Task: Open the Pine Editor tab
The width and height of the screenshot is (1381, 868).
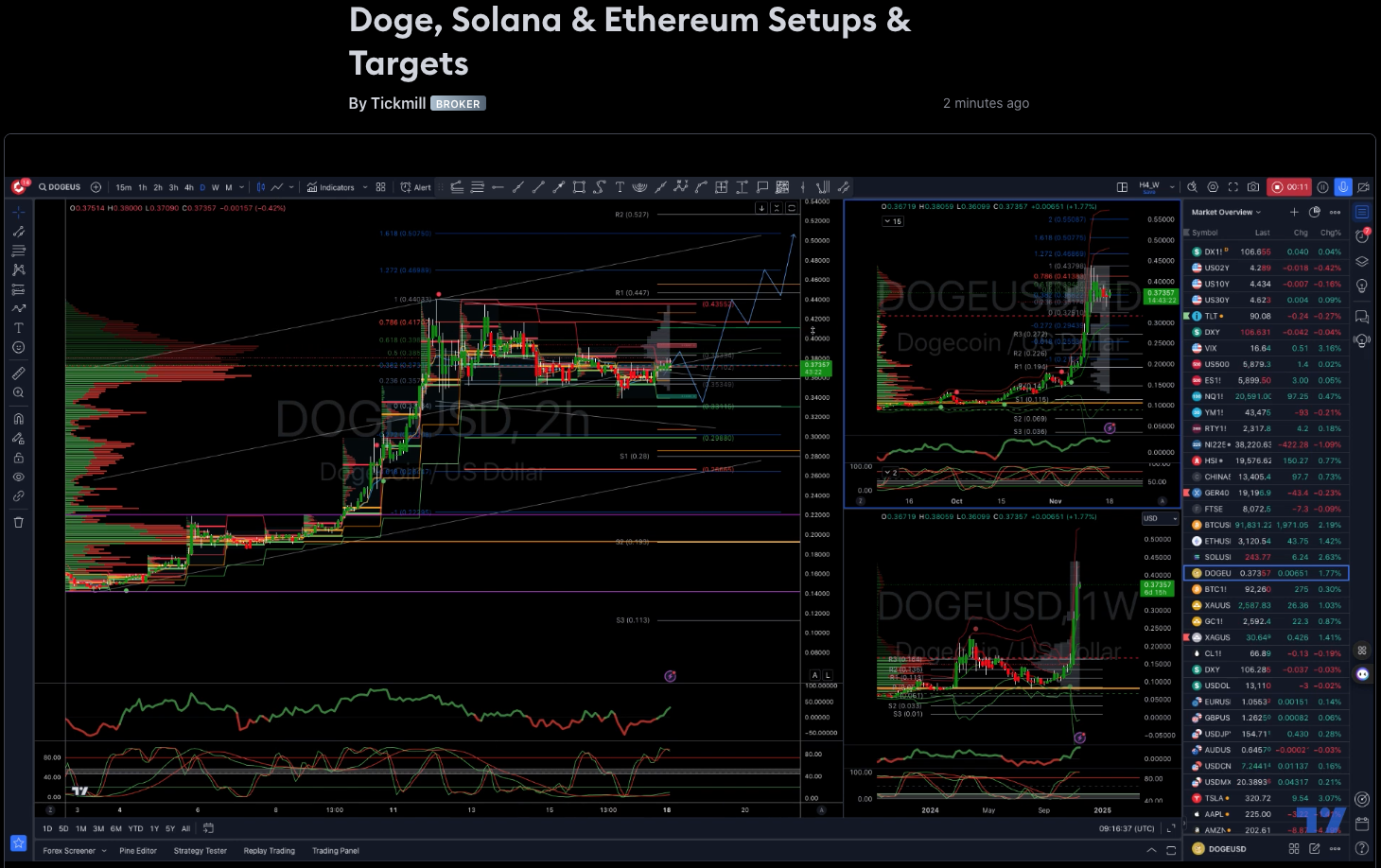Action: pyautogui.click(x=138, y=851)
